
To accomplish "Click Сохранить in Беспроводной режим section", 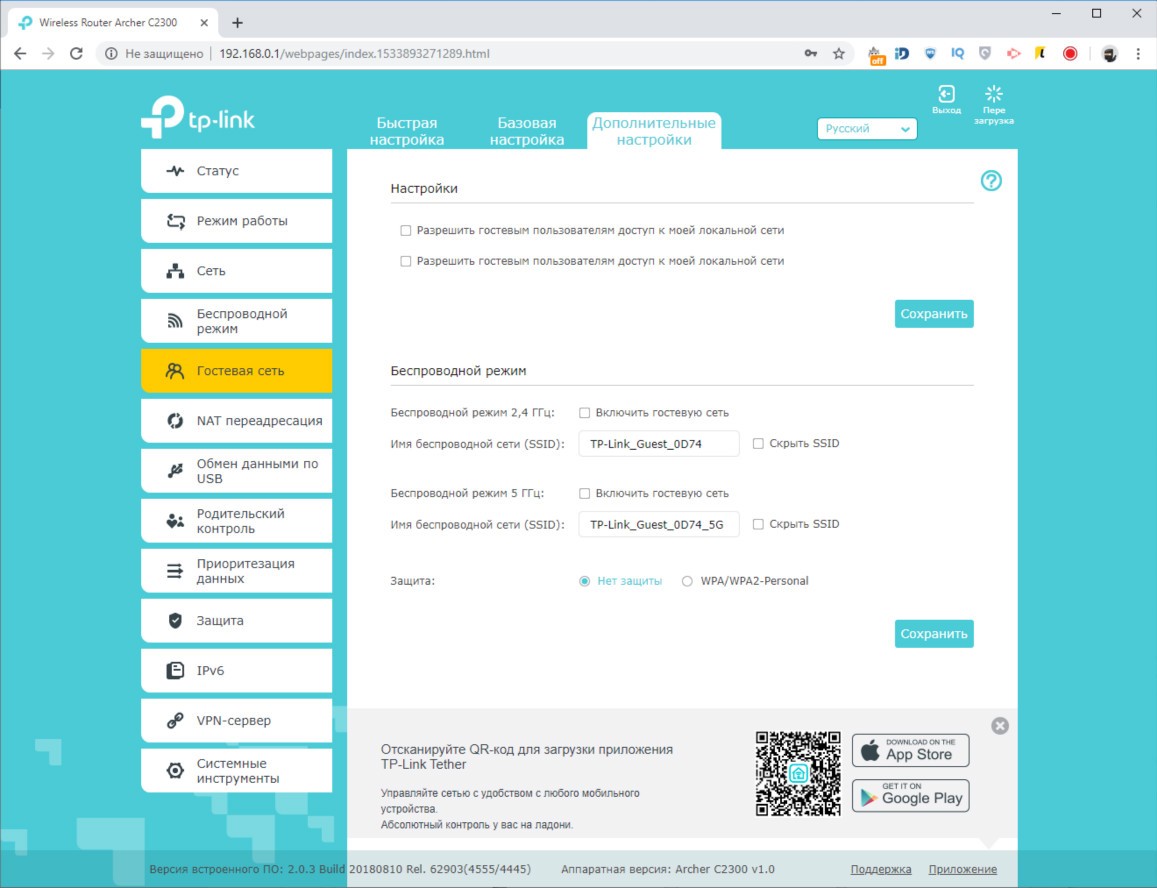I will click(933, 634).
